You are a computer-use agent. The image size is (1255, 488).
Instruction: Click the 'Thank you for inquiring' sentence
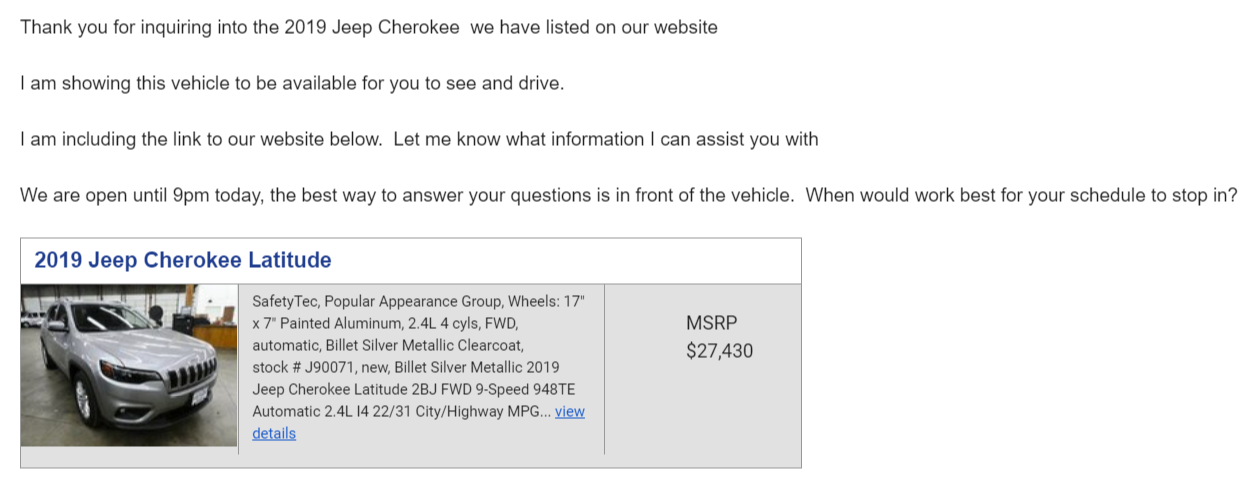[369, 27]
